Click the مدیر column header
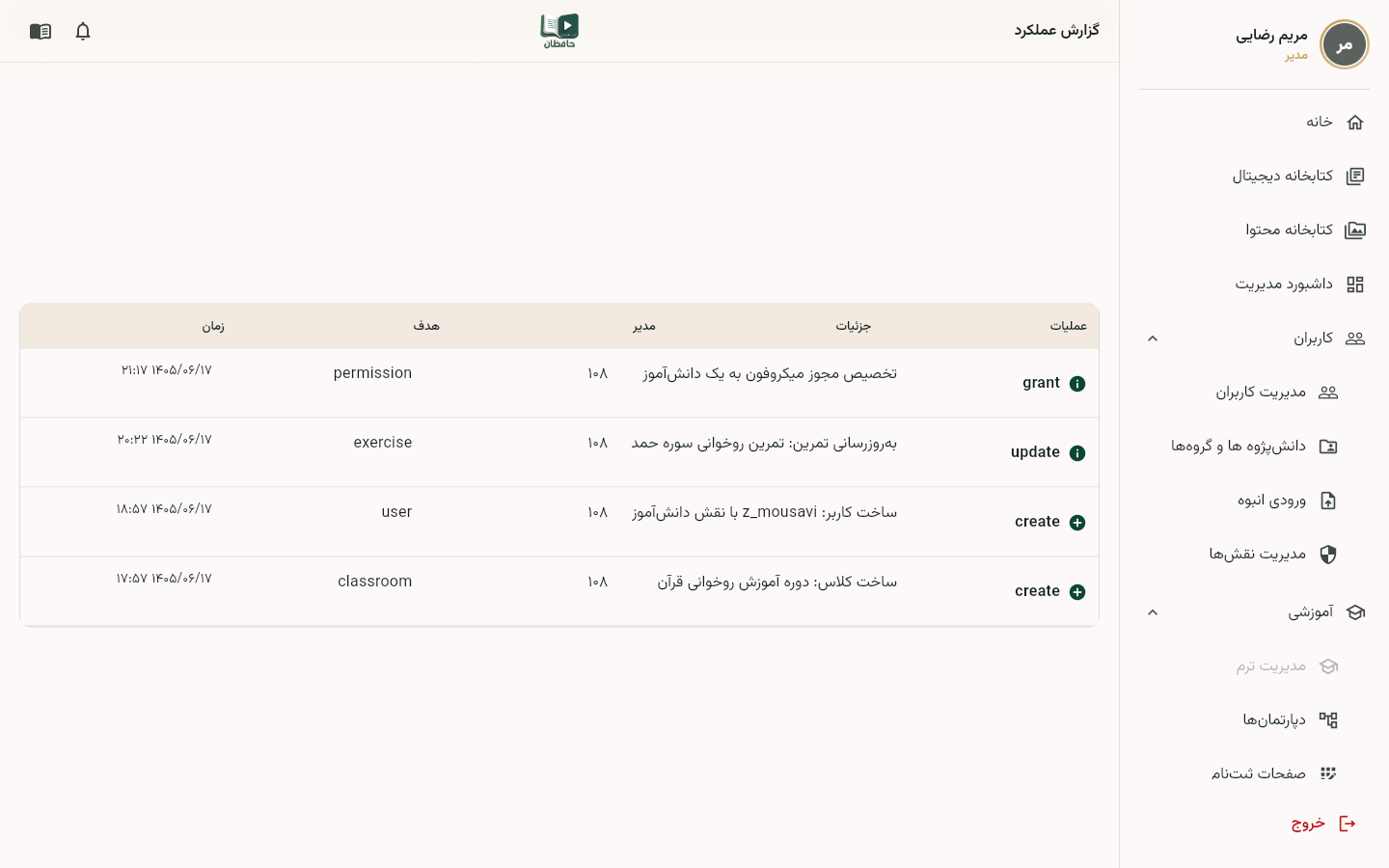The width and height of the screenshot is (1389, 868). pyautogui.click(x=644, y=326)
